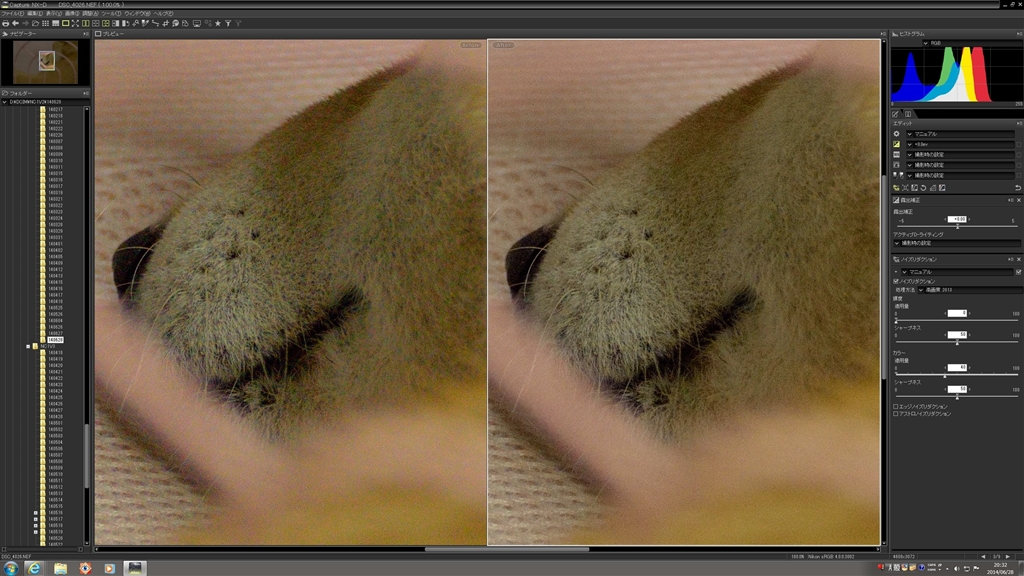Click the rotate-reset icon in edit tool row

coord(923,188)
